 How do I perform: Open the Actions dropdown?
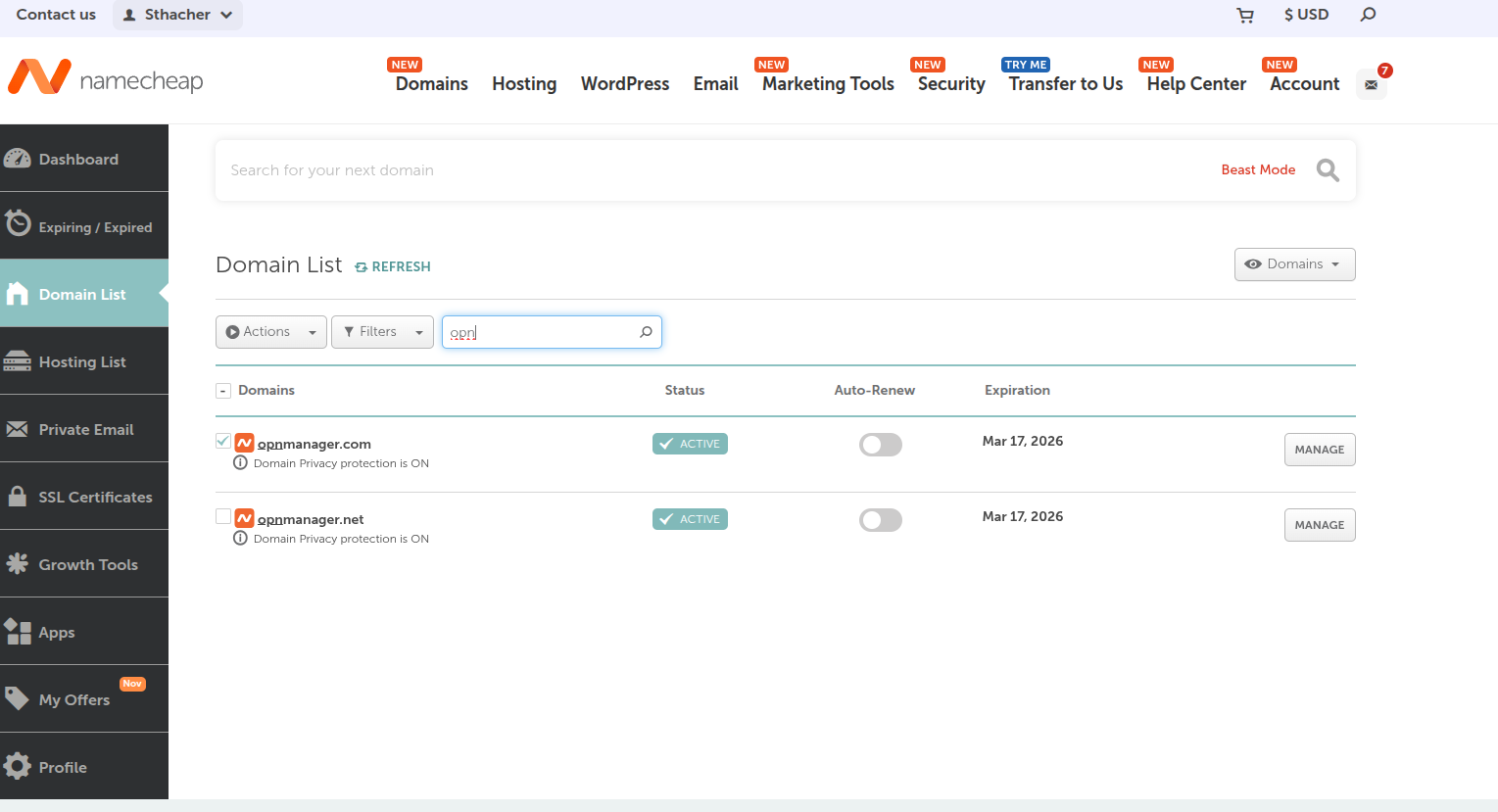pyautogui.click(x=271, y=332)
